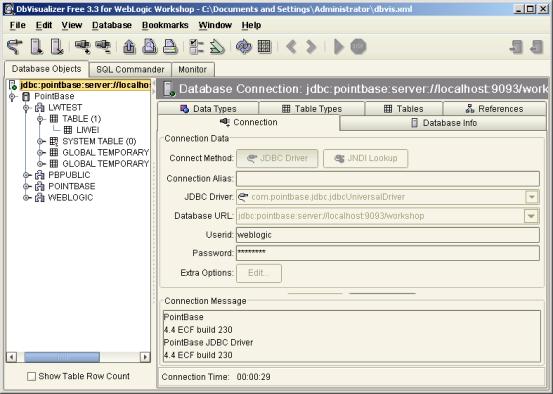Screen dimensions: 553x394
Task: Click the disconnect-all icon with minus sign
Action: (x=103, y=47)
